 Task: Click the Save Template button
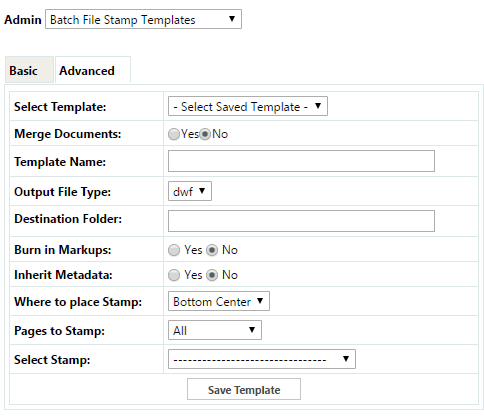tap(244, 389)
